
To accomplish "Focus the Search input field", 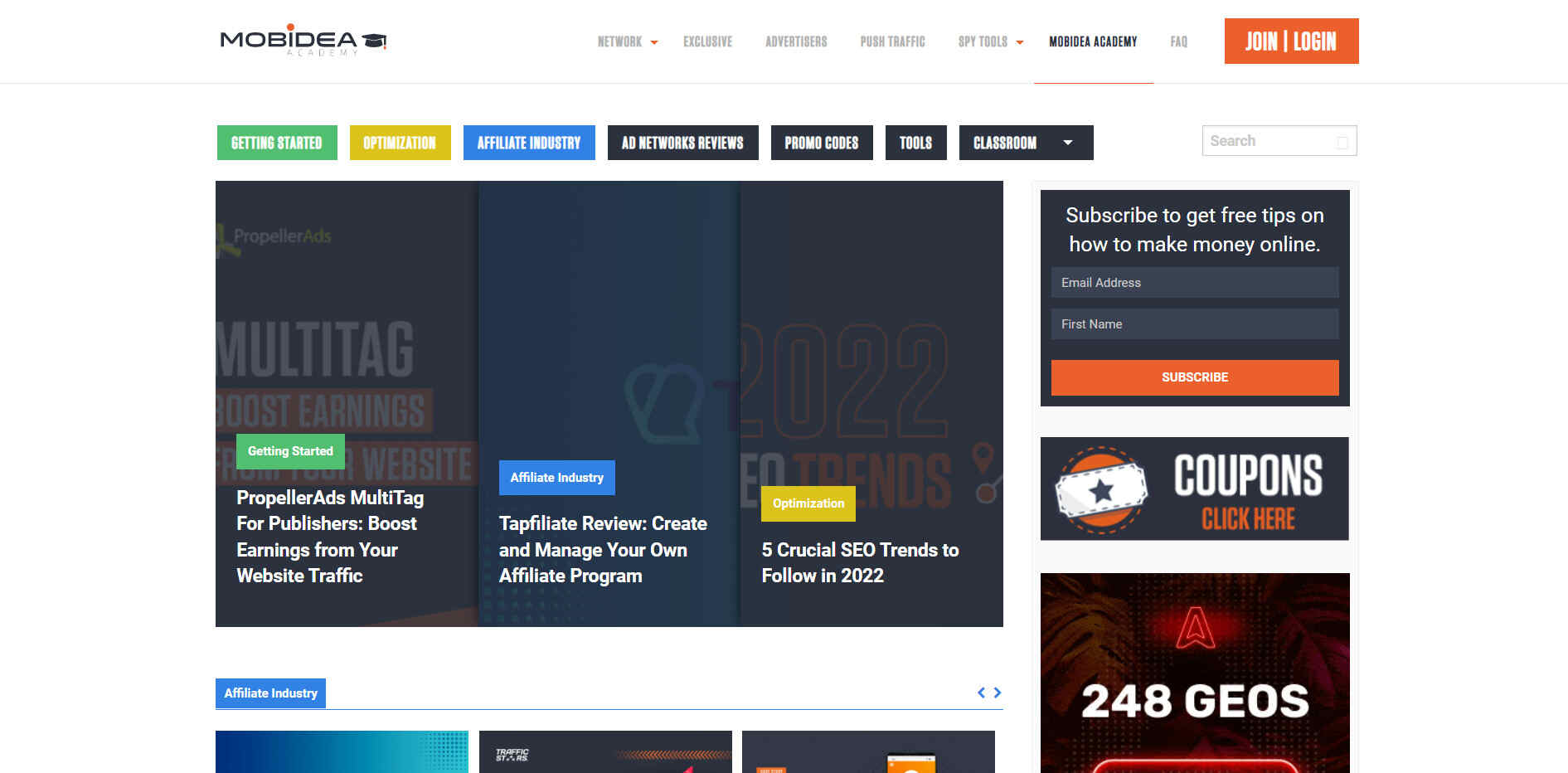I will [1279, 141].
